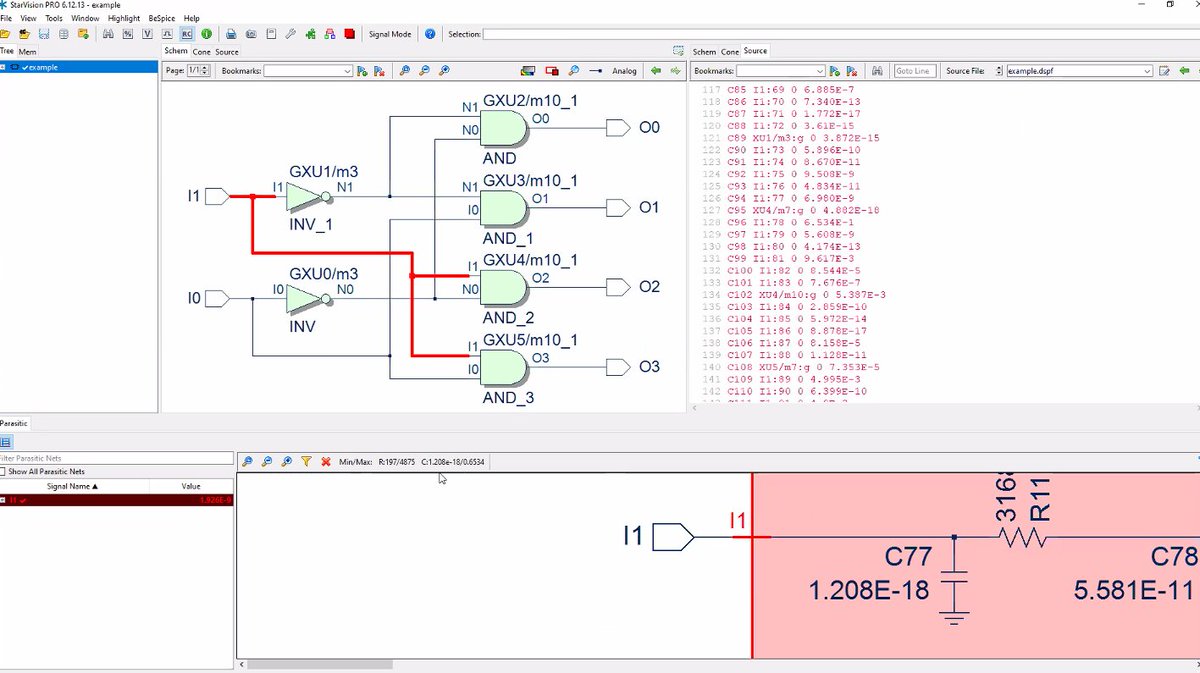This screenshot has width=1200, height=673.
Task: Click the green back arrow in schematic toolbar
Action: point(656,71)
